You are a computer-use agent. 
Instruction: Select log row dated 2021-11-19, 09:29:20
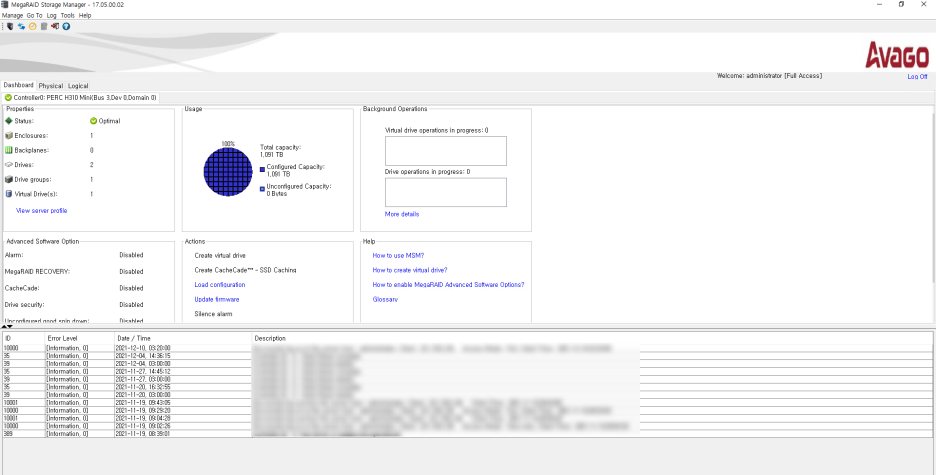coord(468,411)
